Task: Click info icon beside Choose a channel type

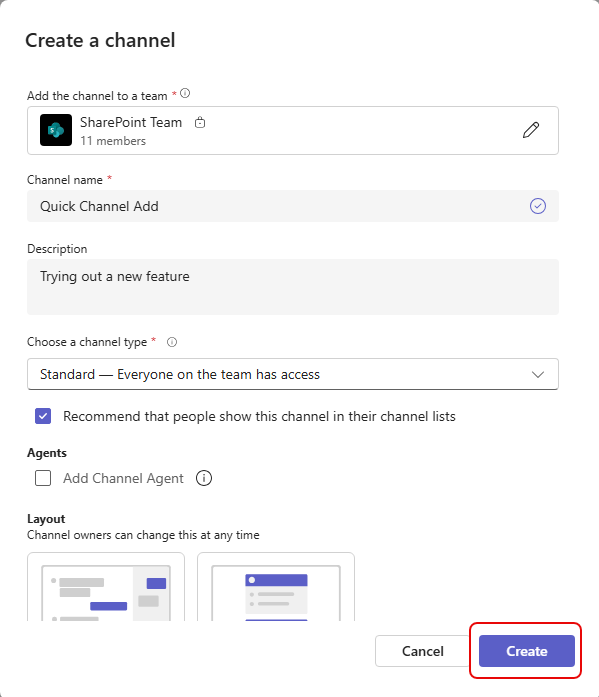Action: pyautogui.click(x=172, y=342)
